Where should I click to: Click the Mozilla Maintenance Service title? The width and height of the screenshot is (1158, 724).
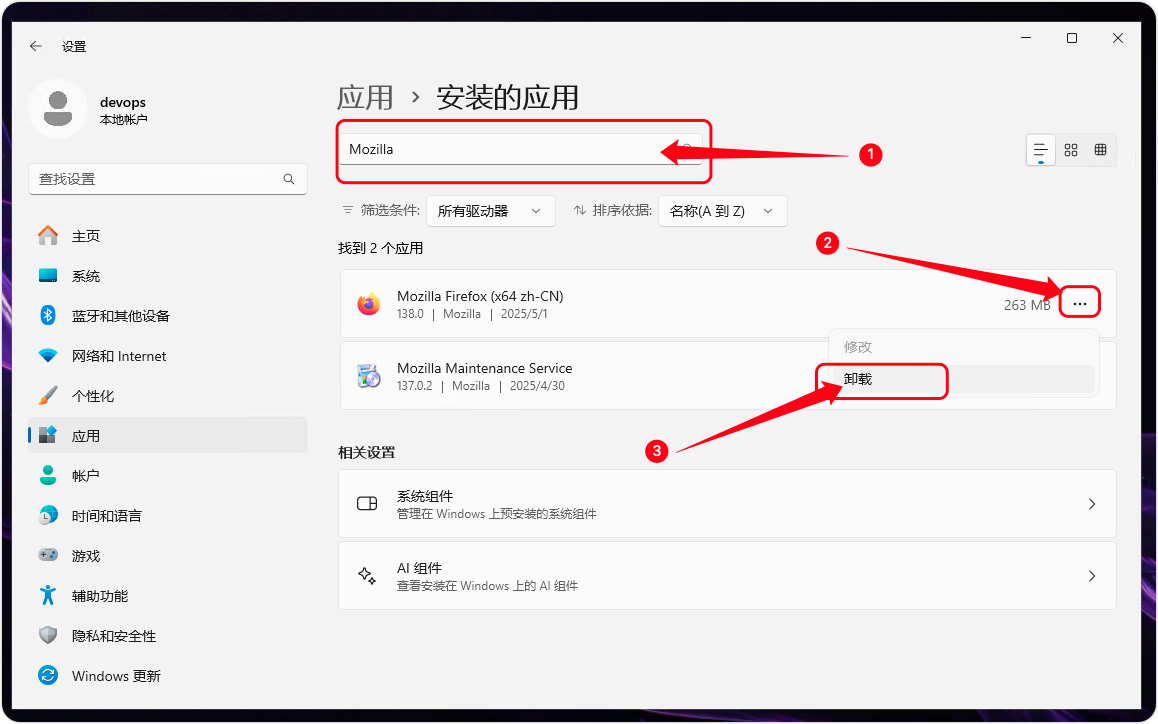[484, 368]
